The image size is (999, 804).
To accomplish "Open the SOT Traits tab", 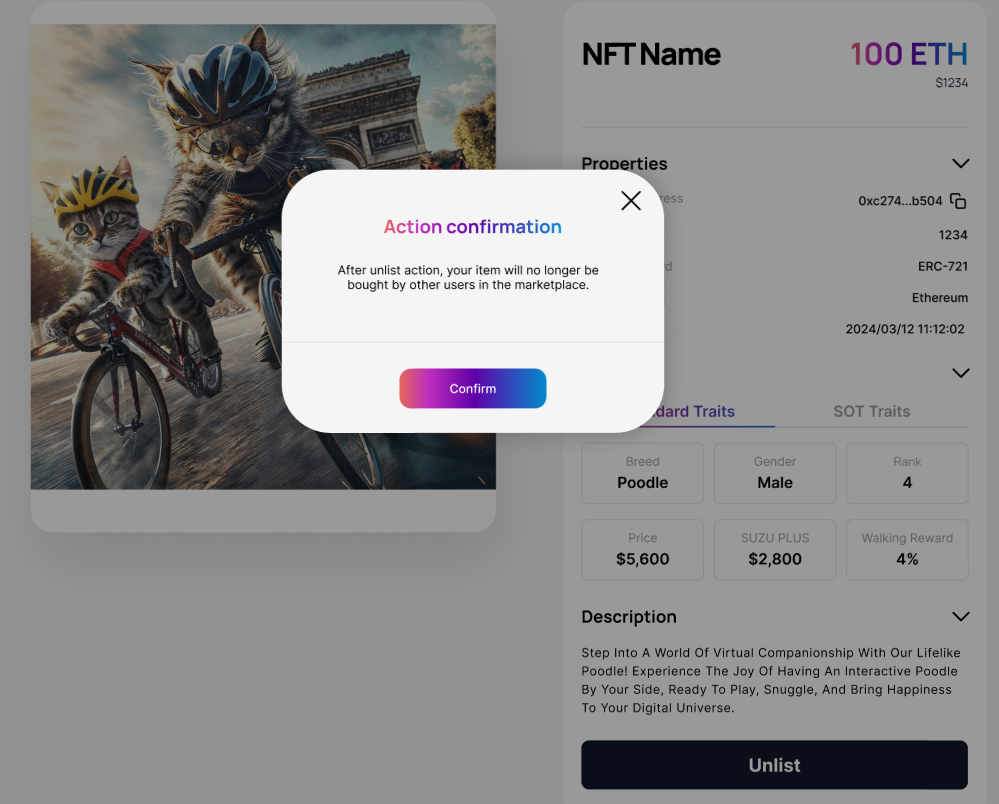I will [x=871, y=412].
